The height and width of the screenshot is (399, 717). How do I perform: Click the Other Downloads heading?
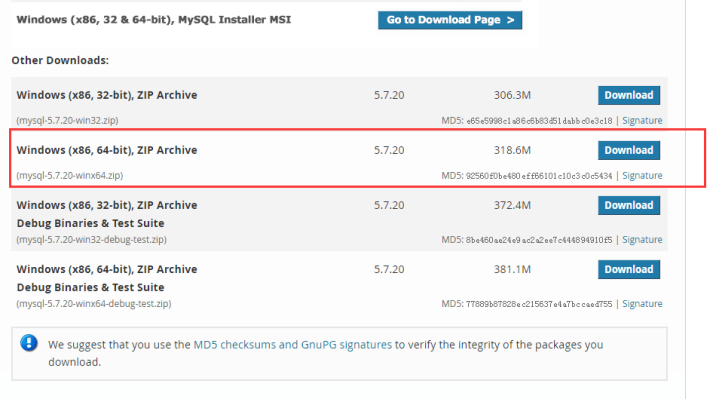[60, 60]
